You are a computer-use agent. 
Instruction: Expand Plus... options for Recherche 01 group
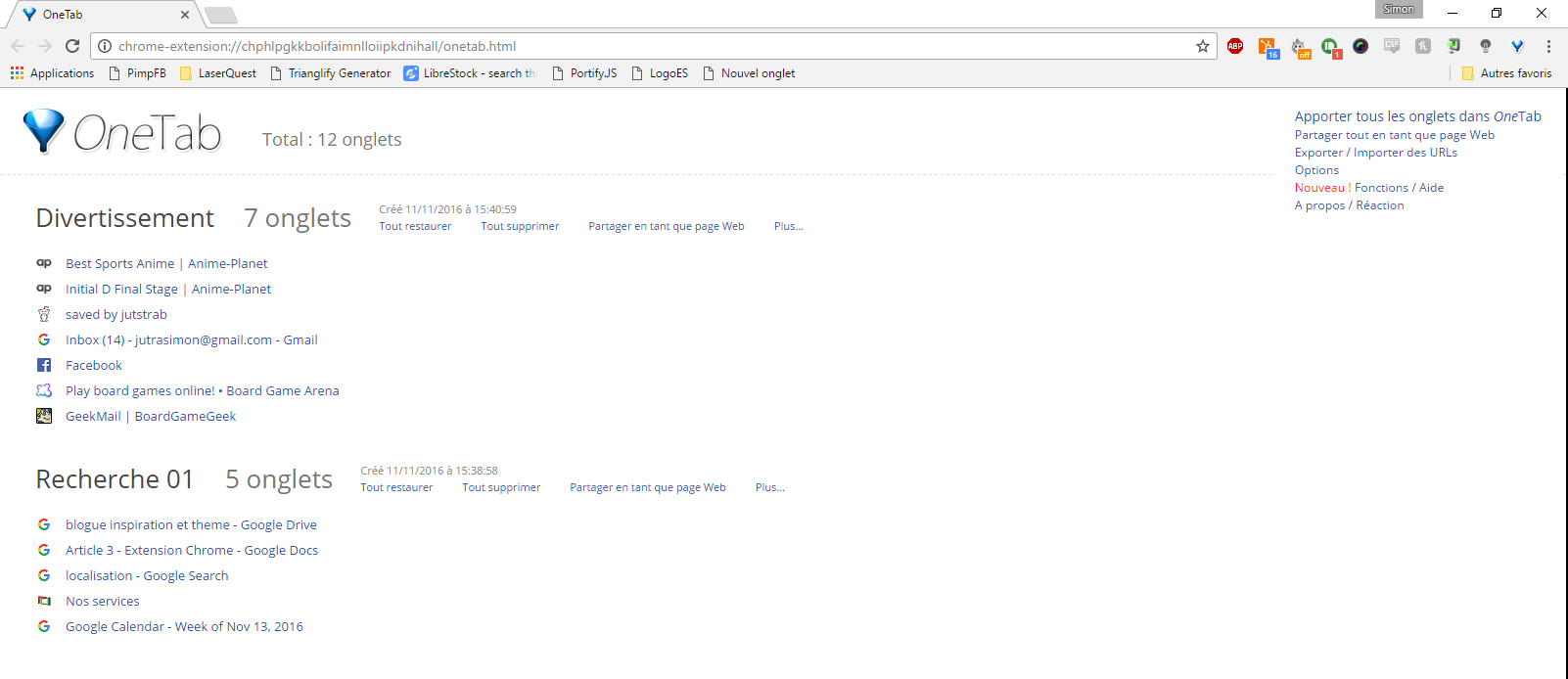point(769,487)
